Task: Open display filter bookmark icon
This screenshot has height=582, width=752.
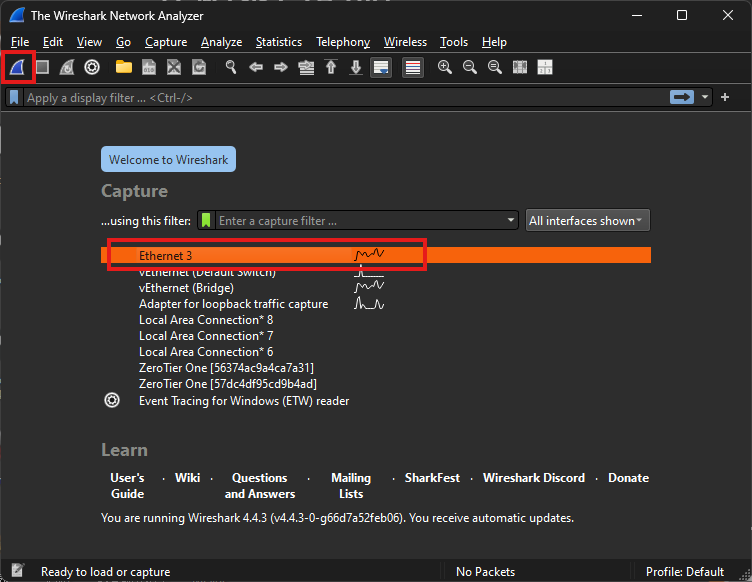Action: click(14, 97)
